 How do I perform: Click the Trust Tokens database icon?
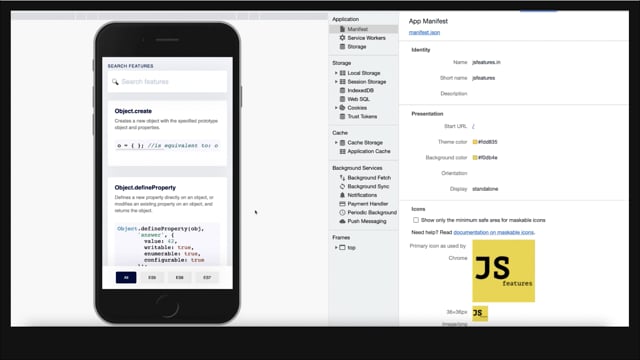[342, 116]
